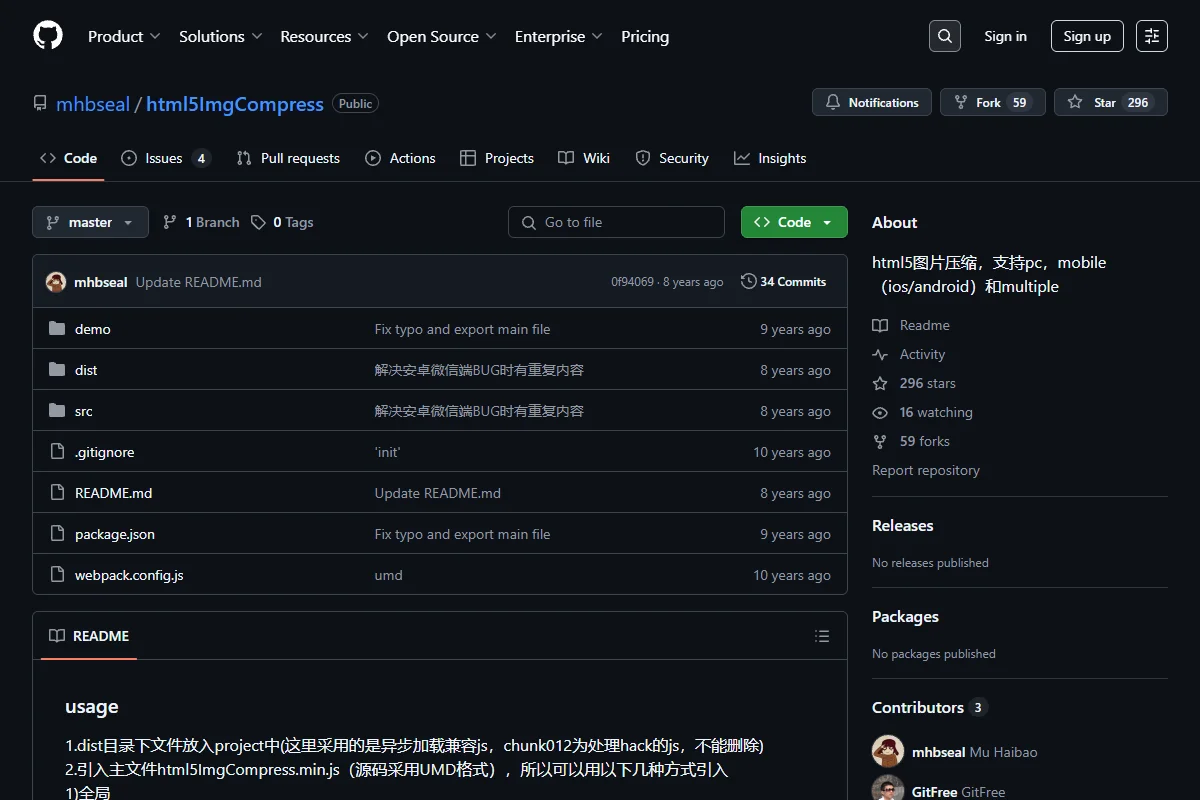
Task: Open the Packages section heading
Action: (x=905, y=617)
